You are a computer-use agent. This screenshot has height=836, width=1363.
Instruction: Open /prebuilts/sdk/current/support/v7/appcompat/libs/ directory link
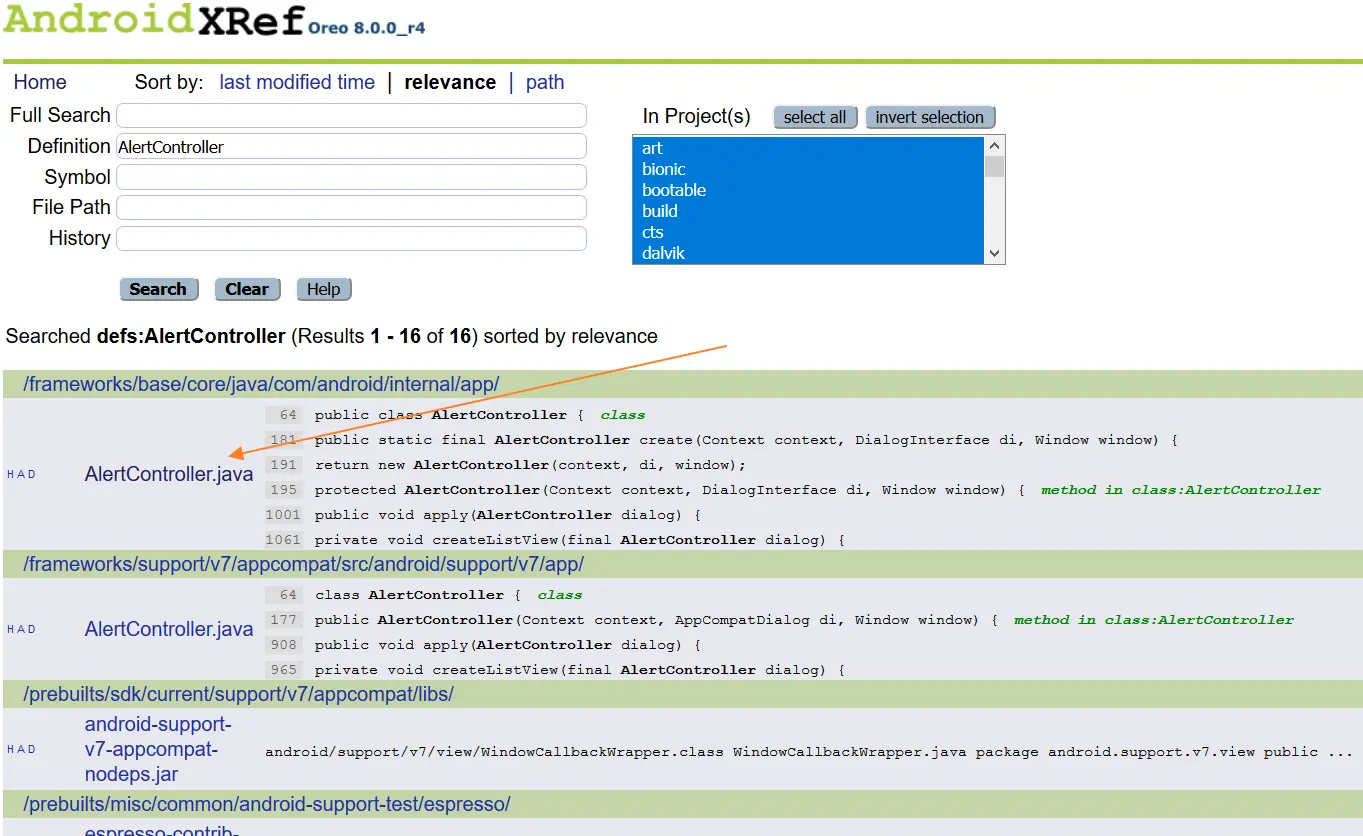[238, 694]
